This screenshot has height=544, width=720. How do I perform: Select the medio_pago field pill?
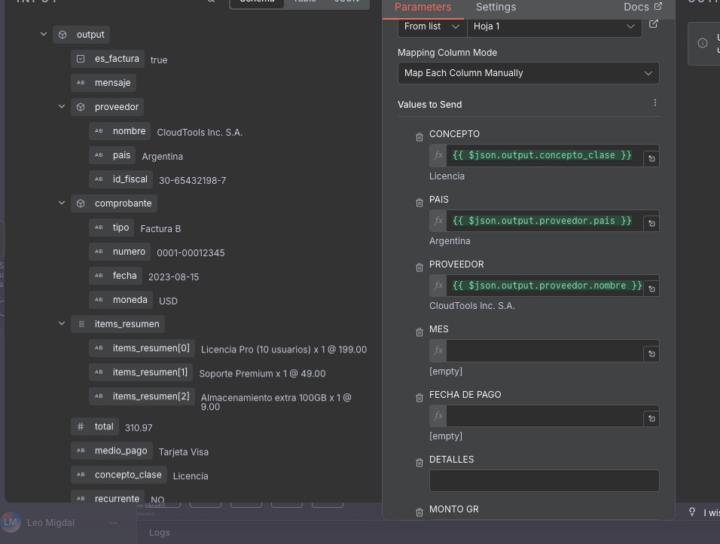pyautogui.click(x=112, y=451)
